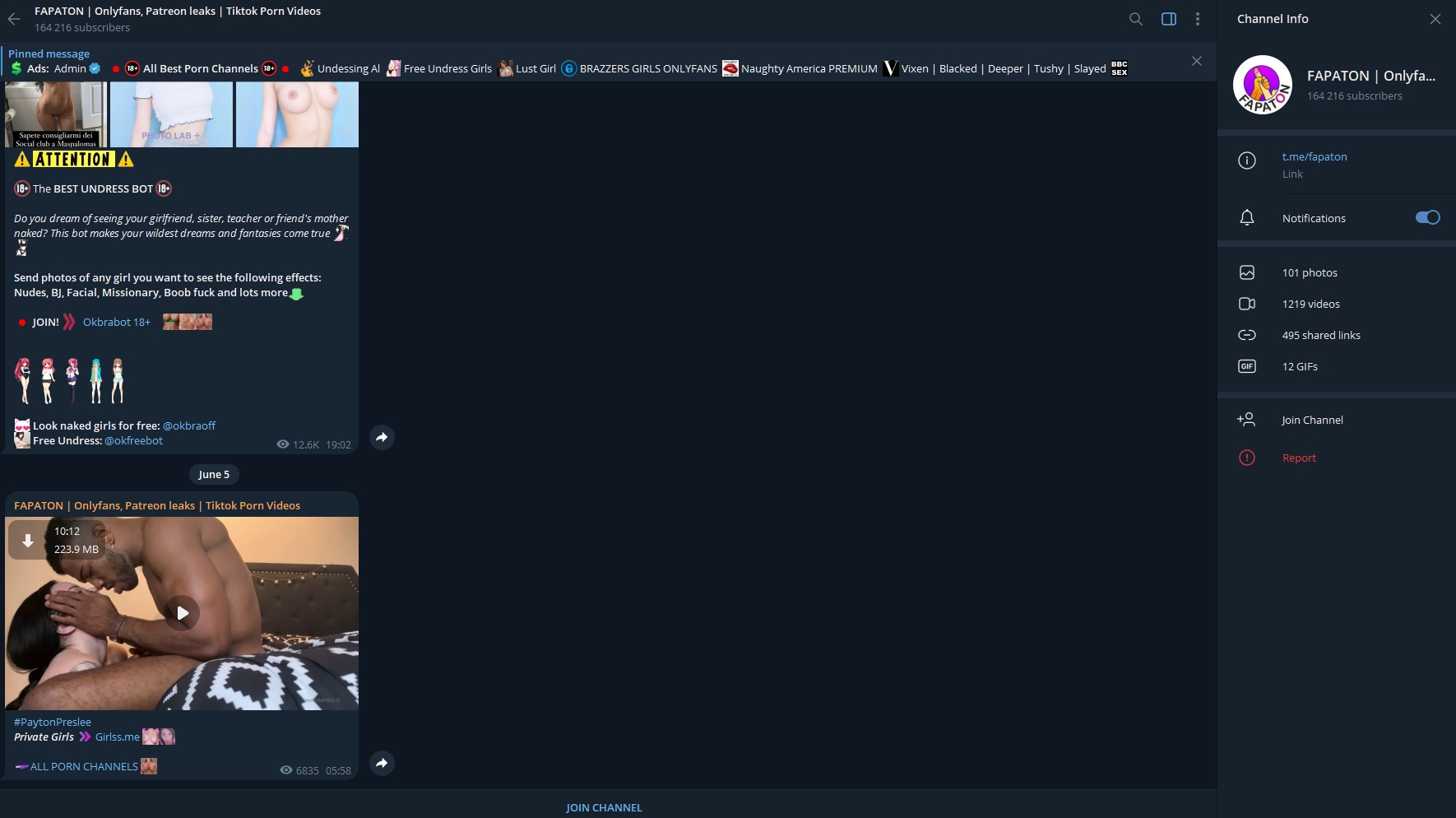Click JOIN CHANNEL at the bottom
This screenshot has height=818, width=1456.
[x=604, y=807]
